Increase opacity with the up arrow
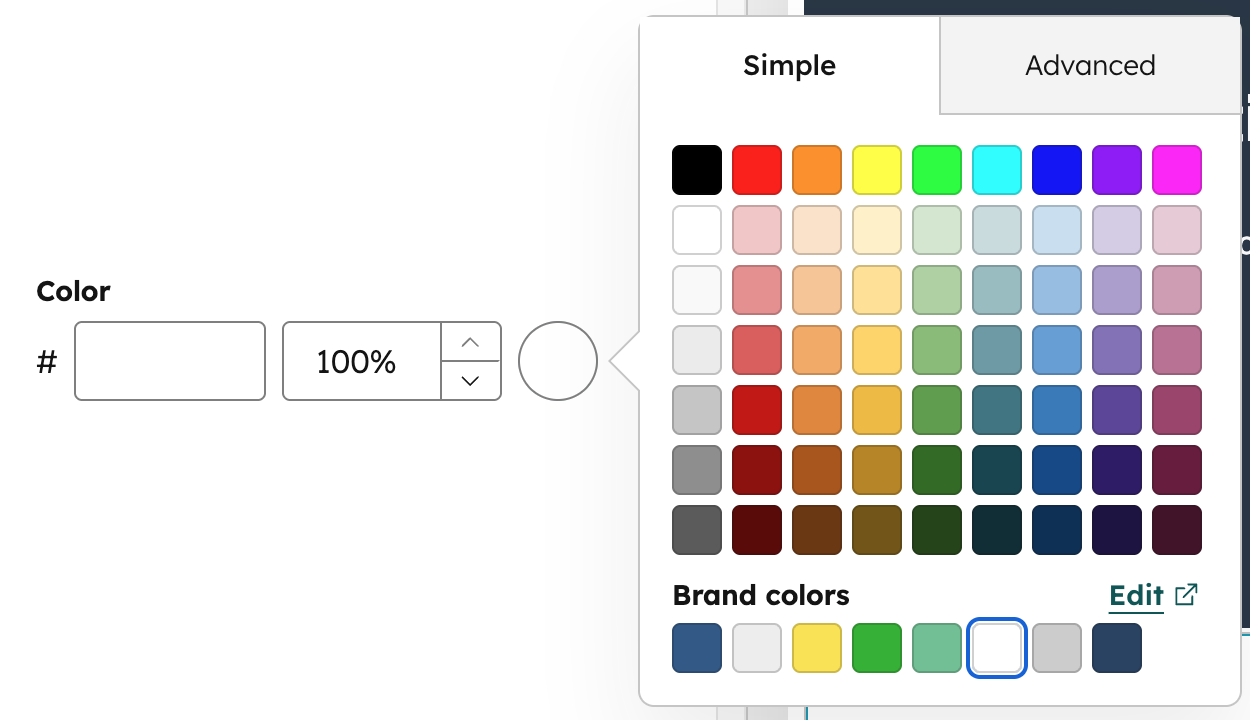The image size is (1250, 720). coord(470,342)
